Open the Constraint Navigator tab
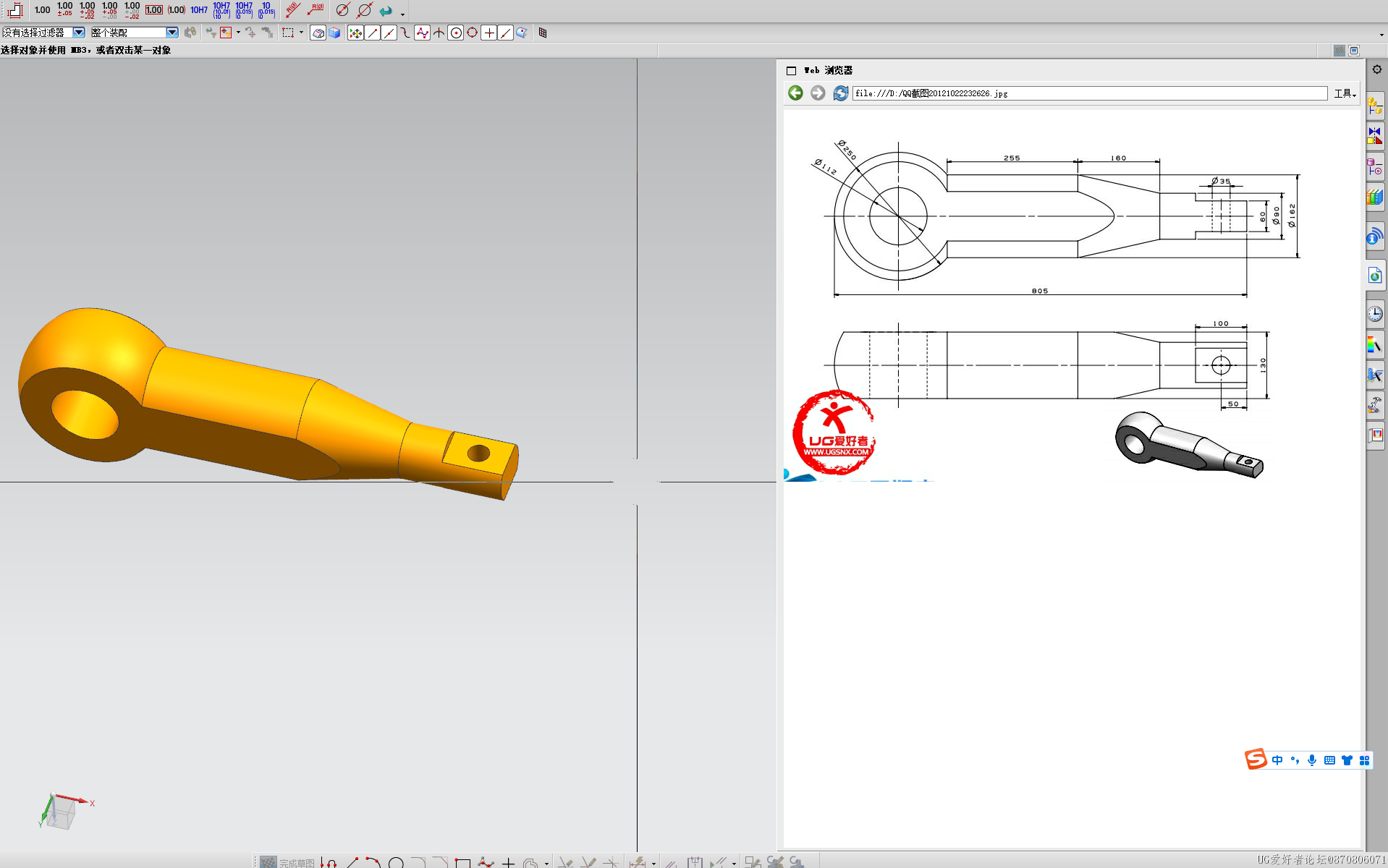Screen dimensions: 1388x868 click(x=1375, y=135)
